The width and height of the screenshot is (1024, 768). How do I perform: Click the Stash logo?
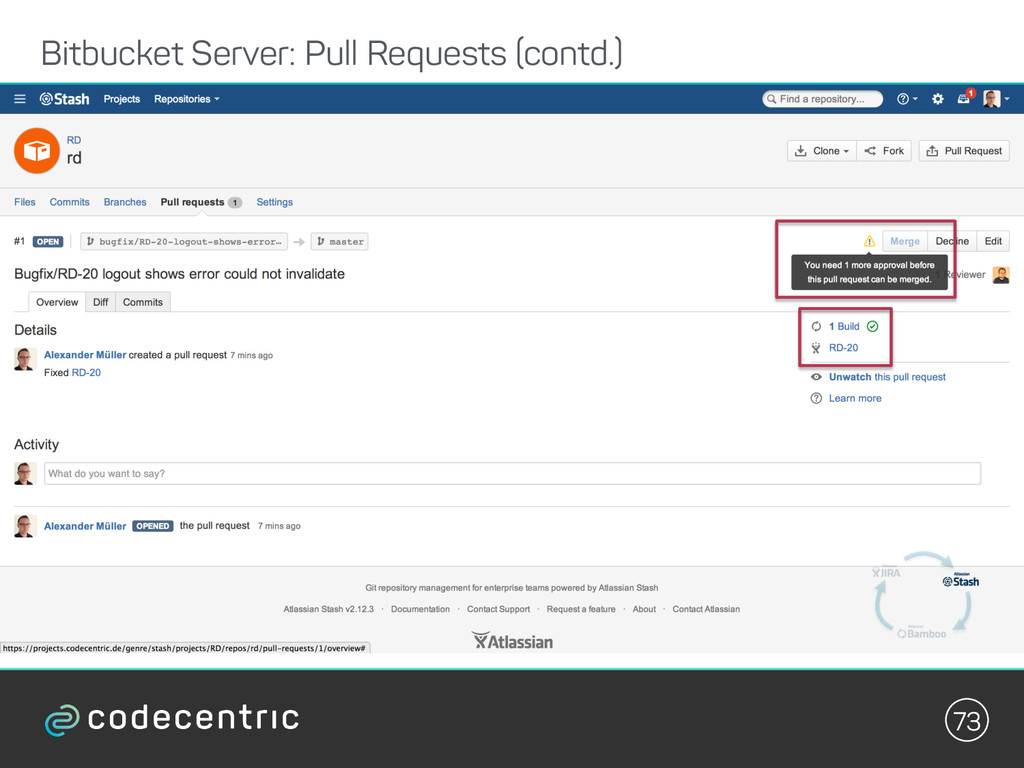(64, 99)
